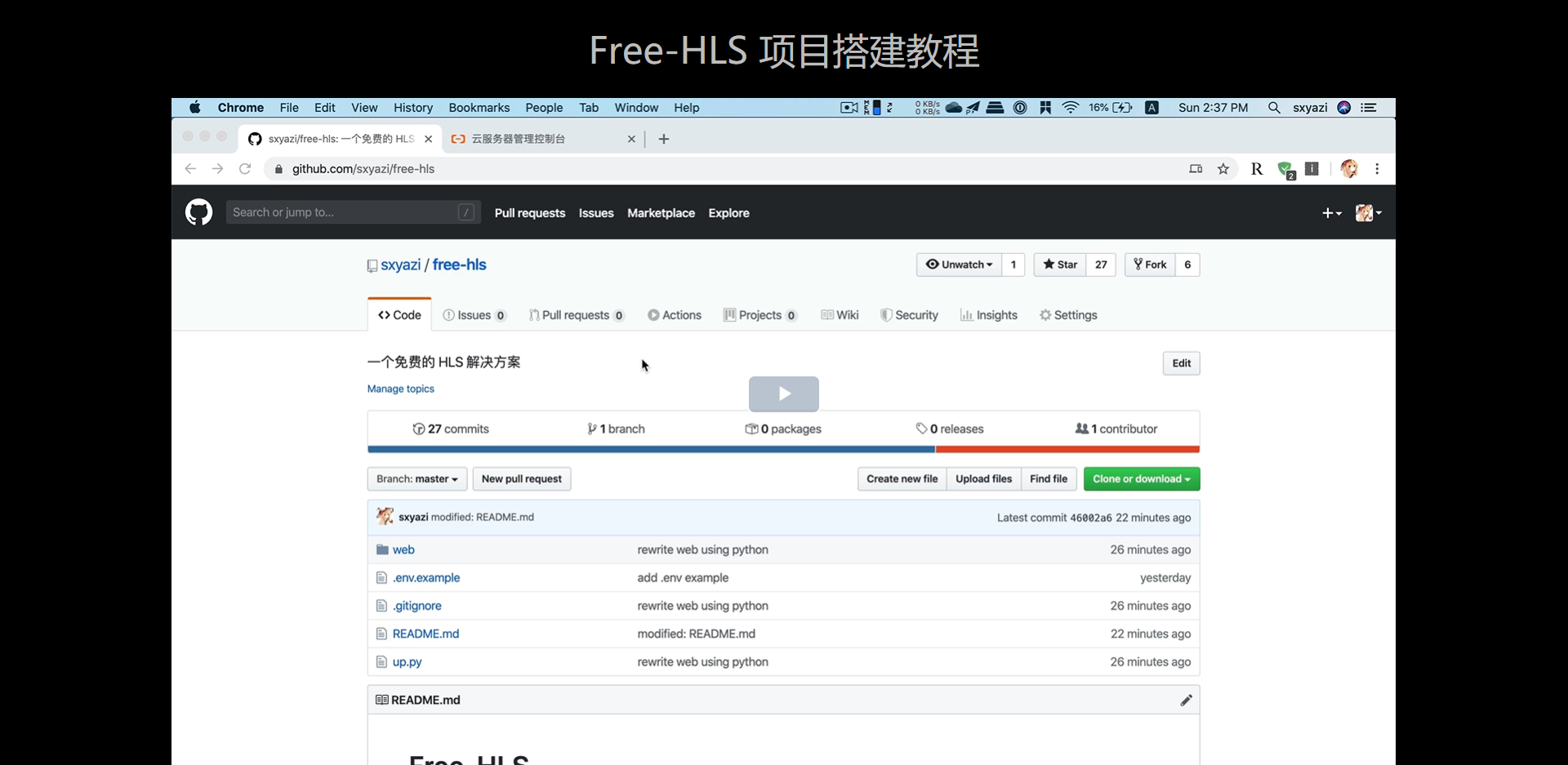The image size is (1568, 765).
Task: Click the Siri icon in menu bar
Action: tap(1344, 108)
